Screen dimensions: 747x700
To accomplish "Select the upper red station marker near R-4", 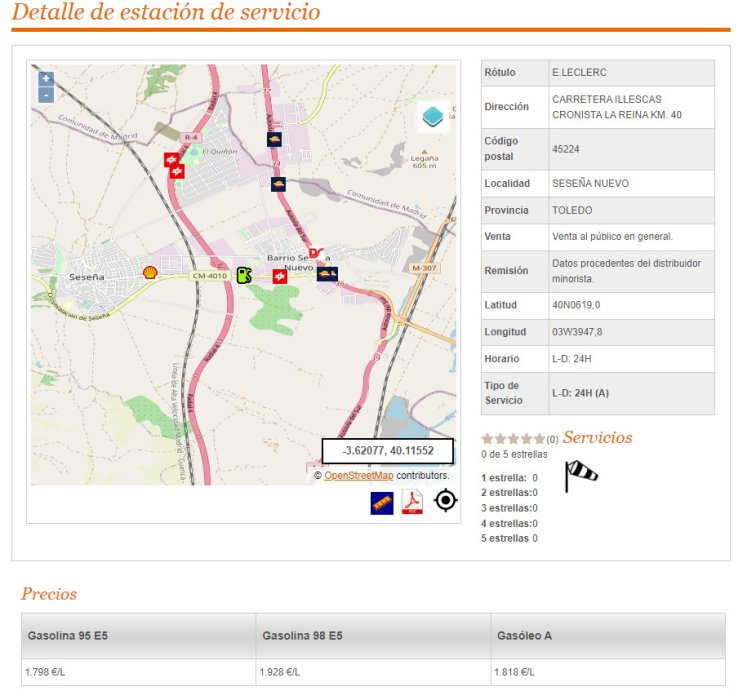I will point(171,159).
